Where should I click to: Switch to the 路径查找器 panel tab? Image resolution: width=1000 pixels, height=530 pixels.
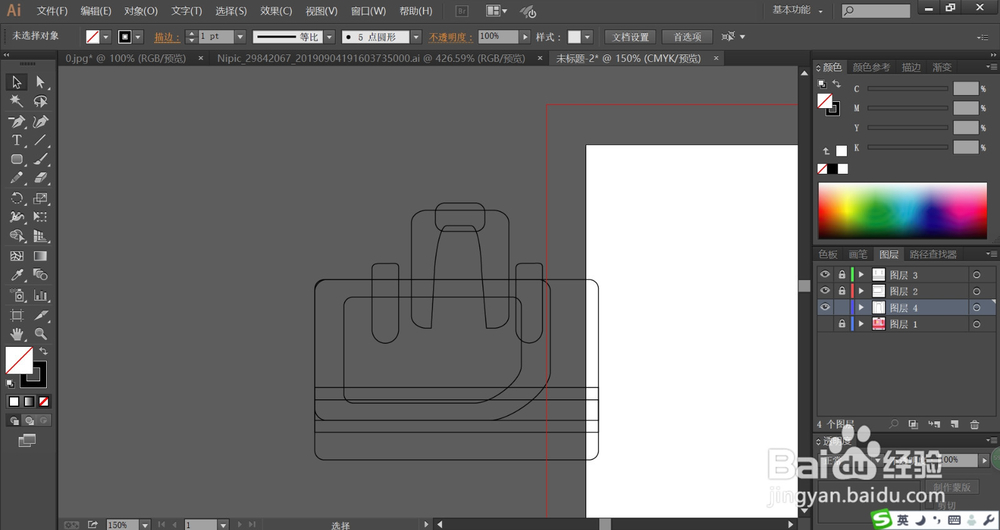point(933,254)
